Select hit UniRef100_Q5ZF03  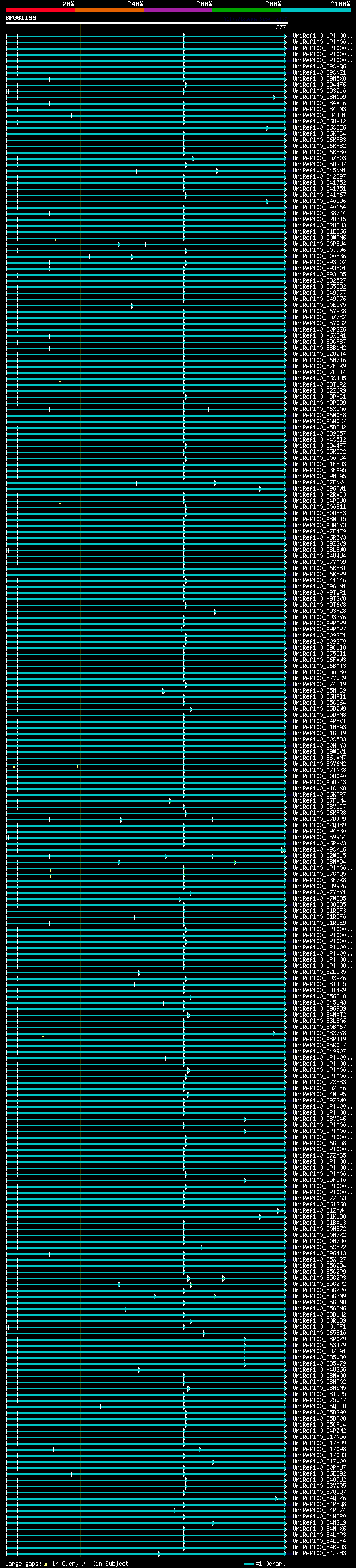pyautogui.click(x=319, y=159)
